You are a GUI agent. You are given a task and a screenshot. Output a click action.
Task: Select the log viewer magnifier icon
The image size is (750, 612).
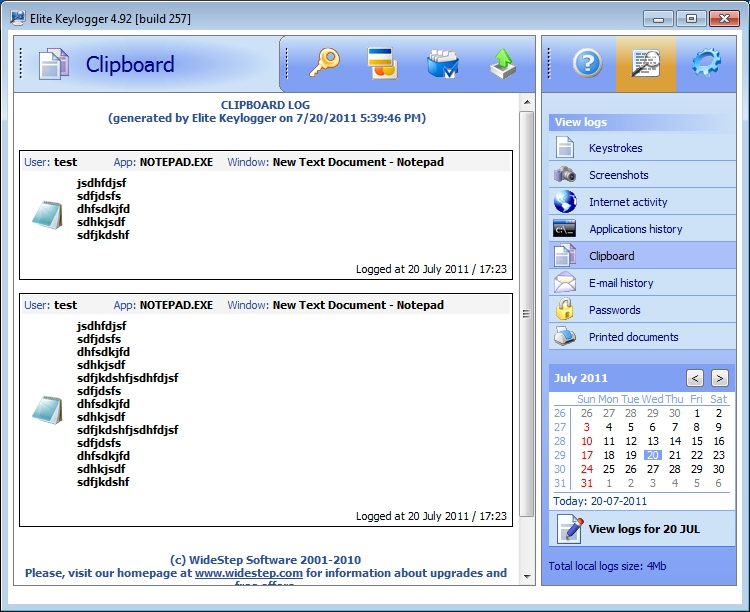pos(646,63)
